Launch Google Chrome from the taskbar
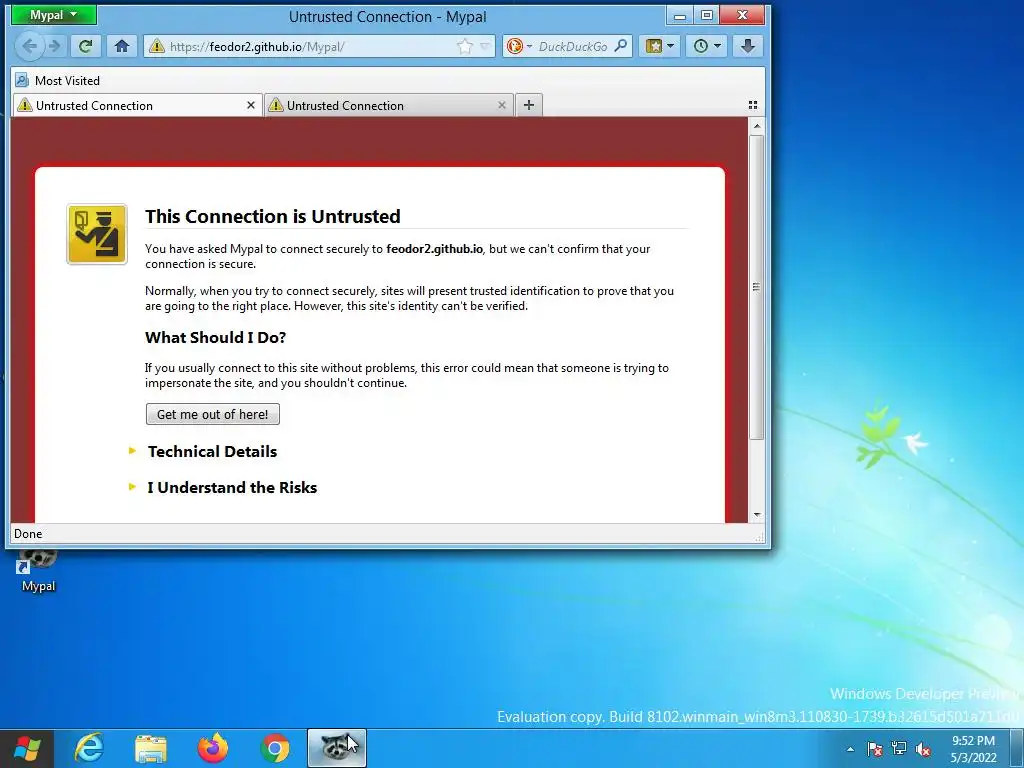 [275, 748]
